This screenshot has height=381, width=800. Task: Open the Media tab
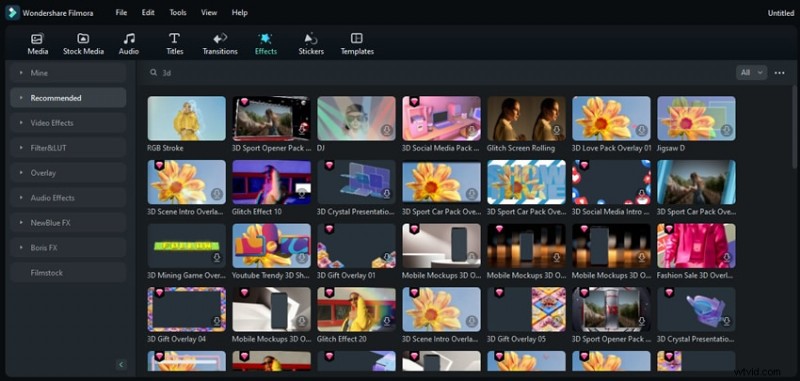click(37, 44)
